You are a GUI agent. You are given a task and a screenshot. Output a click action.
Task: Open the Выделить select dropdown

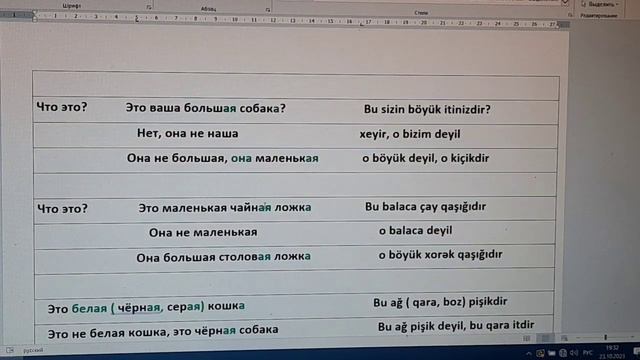(600, 4)
